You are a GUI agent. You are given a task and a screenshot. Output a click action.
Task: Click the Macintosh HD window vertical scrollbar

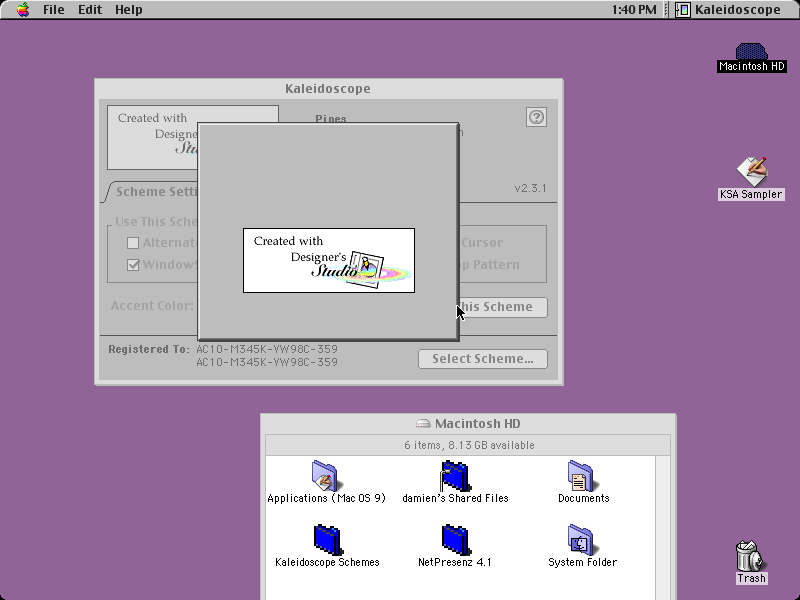pyautogui.click(x=663, y=528)
